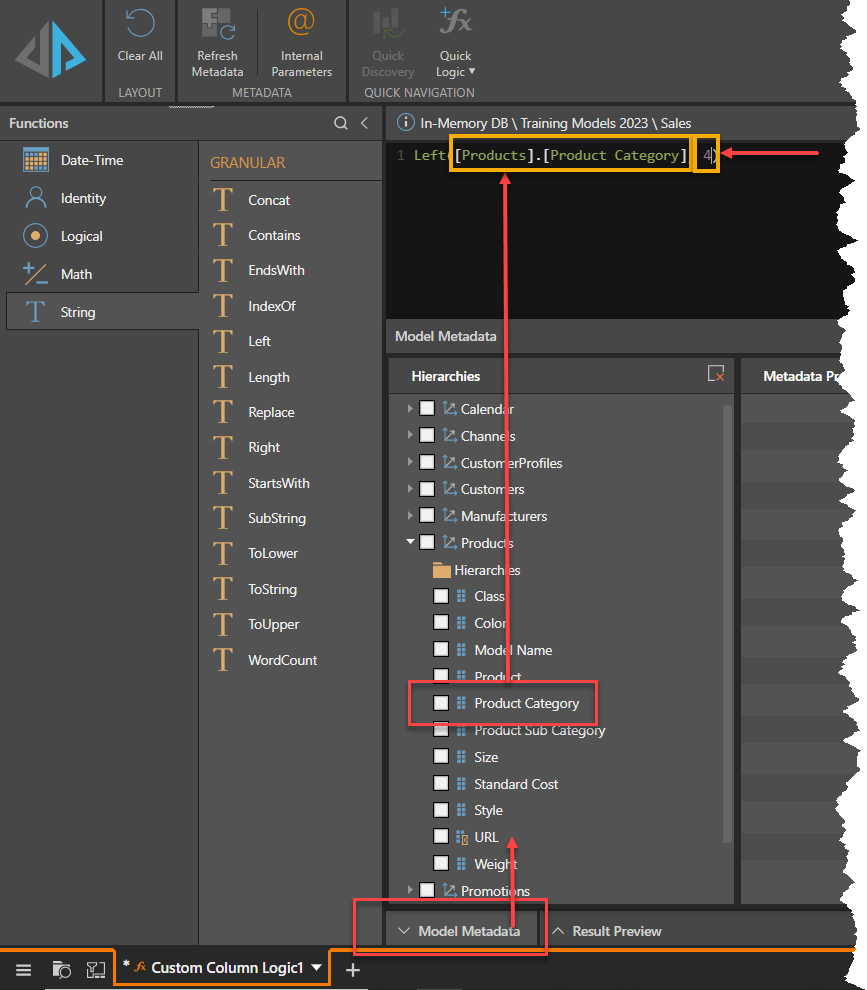Collapse the Model Metadata tab
Viewport: 867px width, 990px height.
(x=460, y=931)
